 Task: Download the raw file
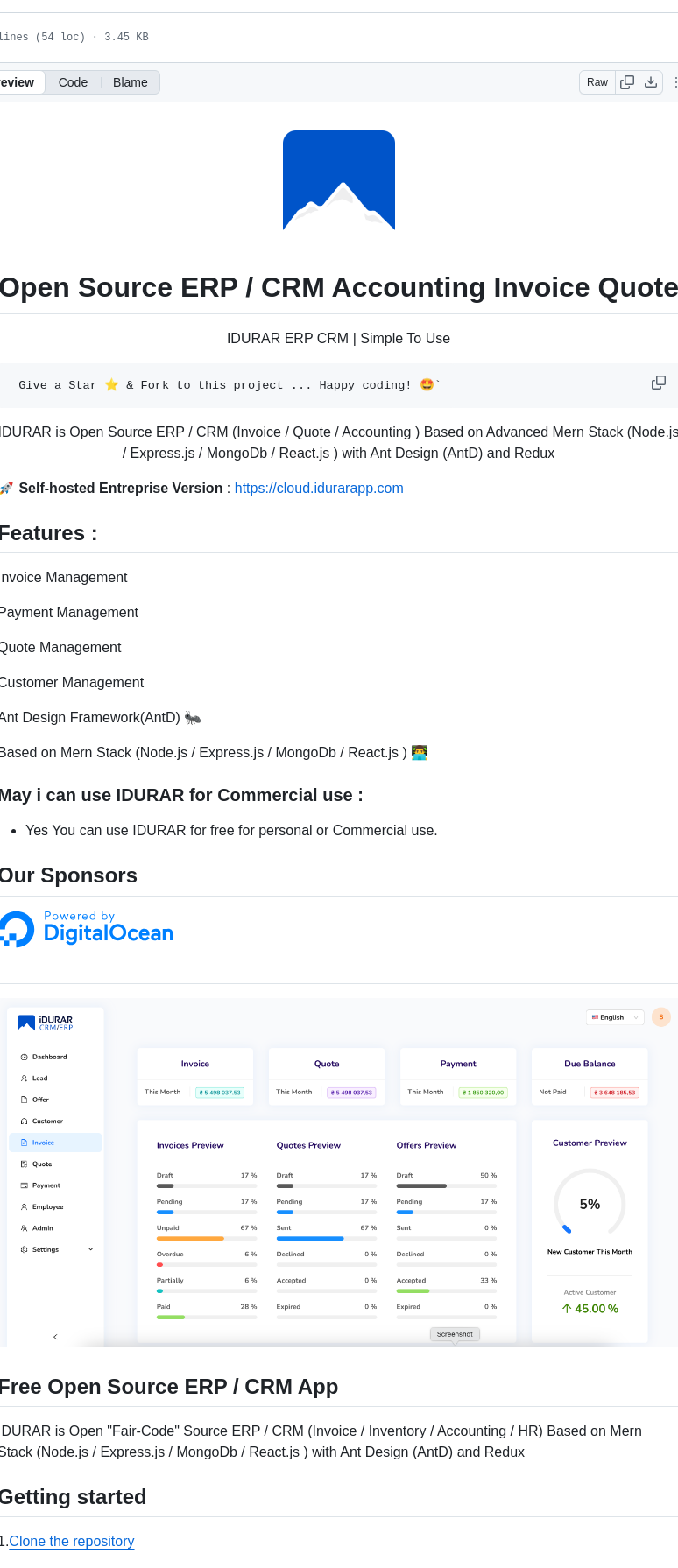point(651,82)
